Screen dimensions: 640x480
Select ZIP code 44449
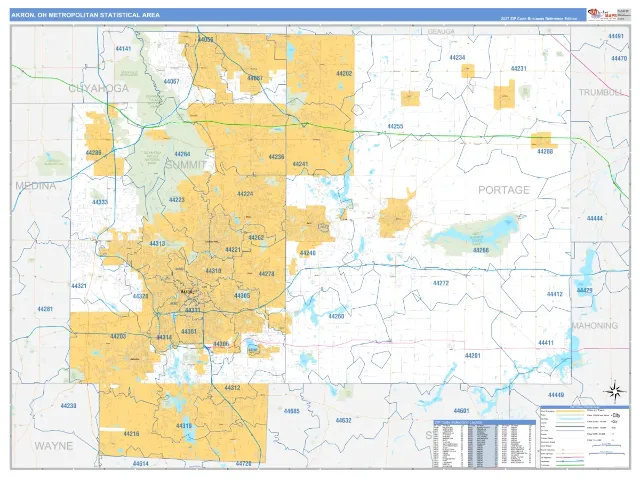click(556, 395)
